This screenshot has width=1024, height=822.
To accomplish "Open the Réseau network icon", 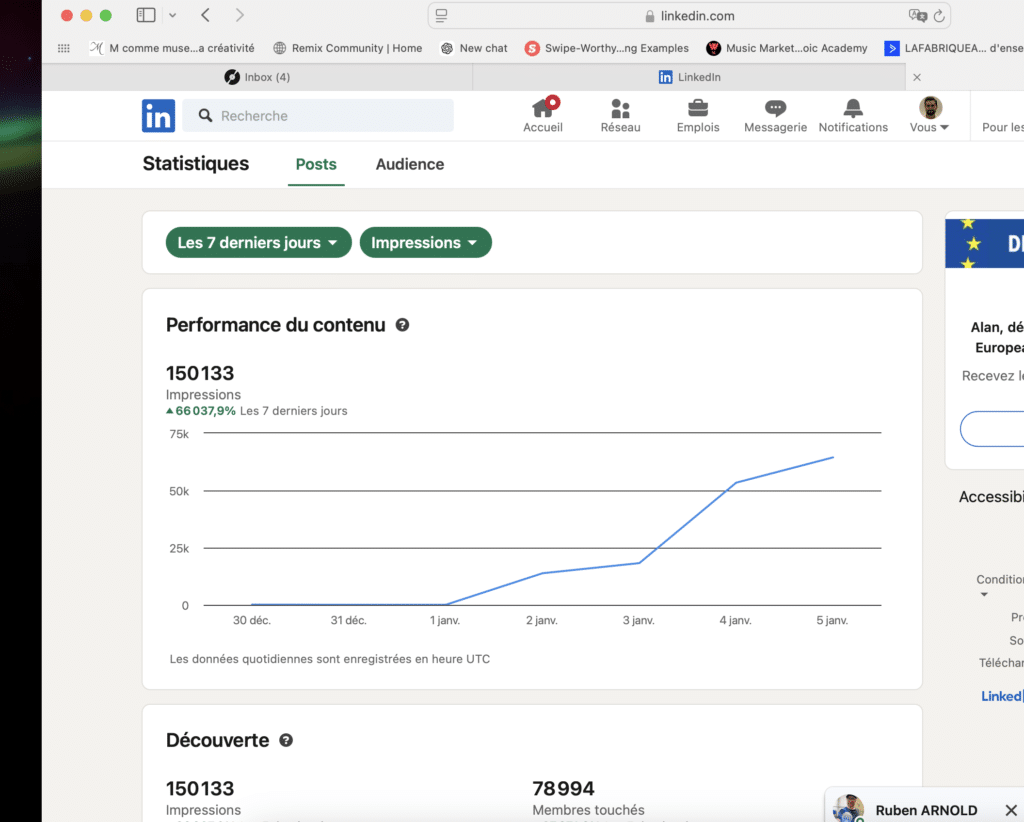I will click(620, 109).
